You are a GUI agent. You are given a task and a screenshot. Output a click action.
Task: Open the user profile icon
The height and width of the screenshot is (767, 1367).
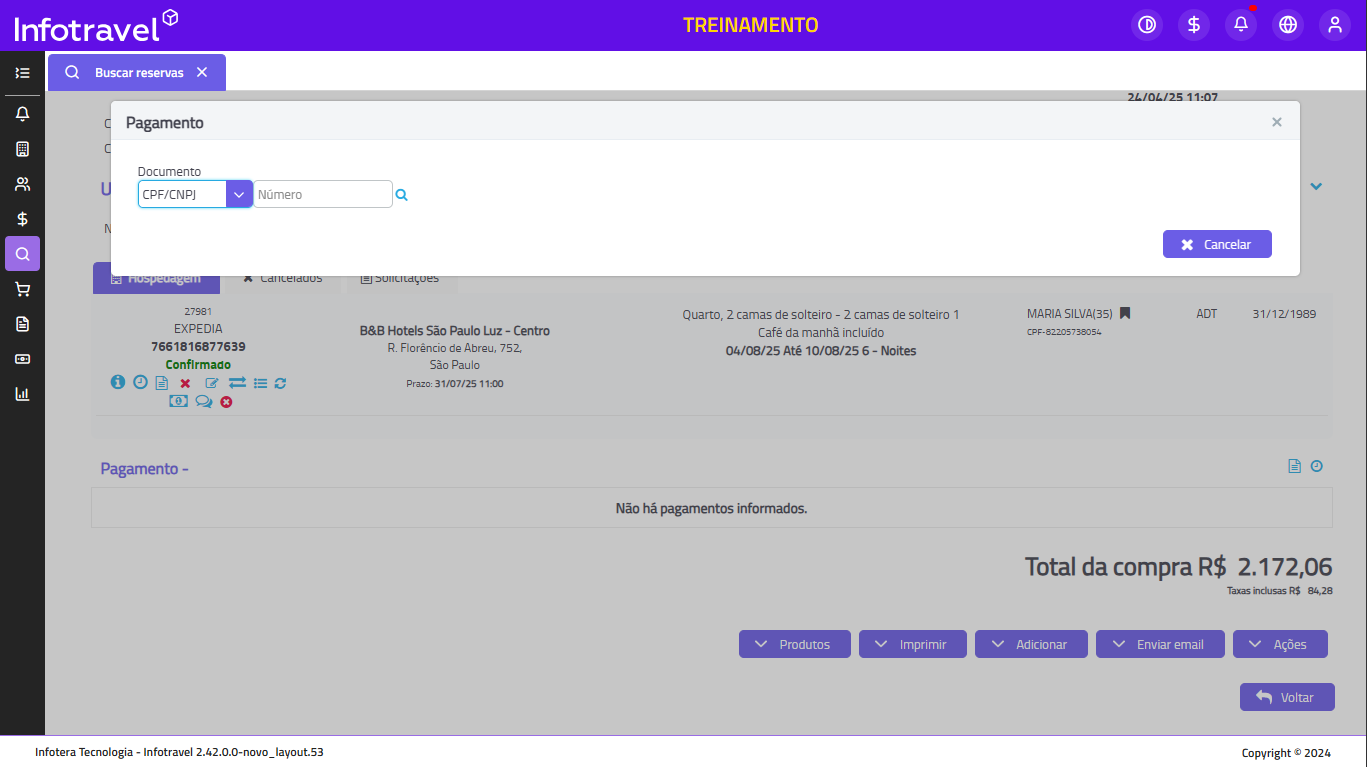1335,25
